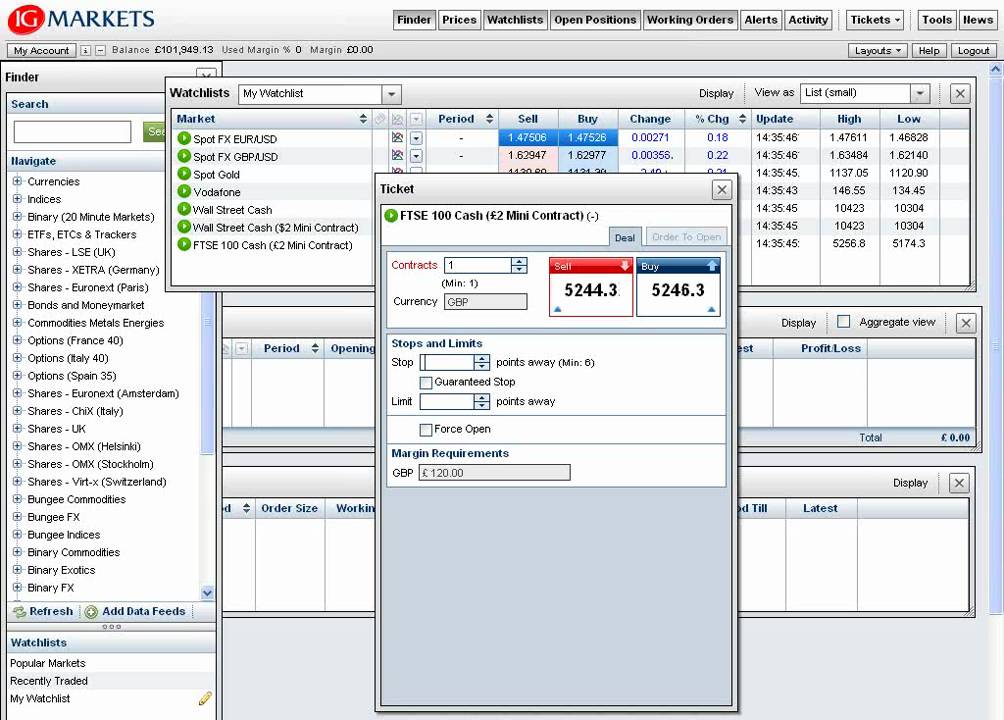
Task: Expand the Currencies tree node
Action: tap(17, 181)
